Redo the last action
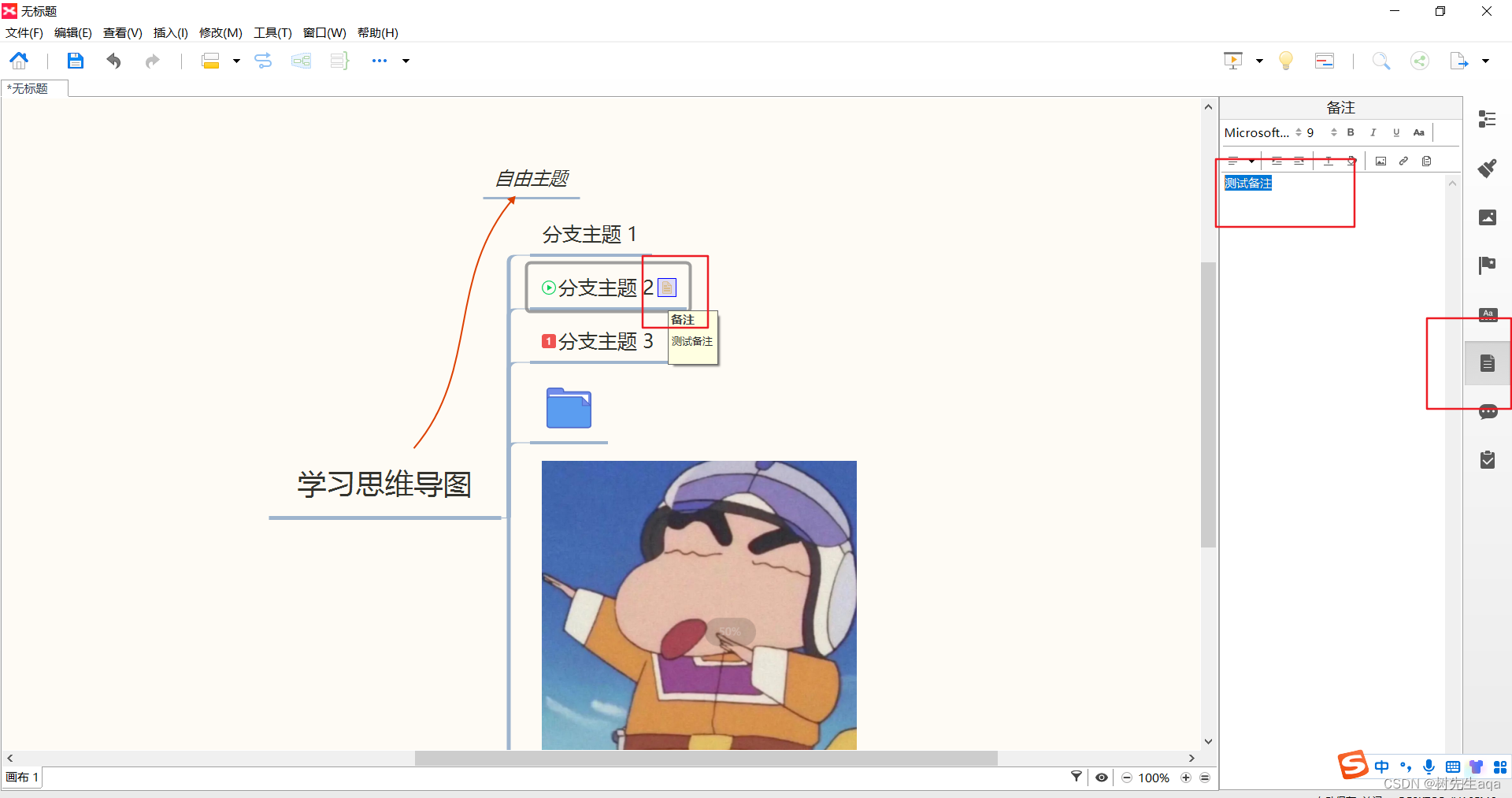1512x798 pixels. pyautogui.click(x=152, y=61)
